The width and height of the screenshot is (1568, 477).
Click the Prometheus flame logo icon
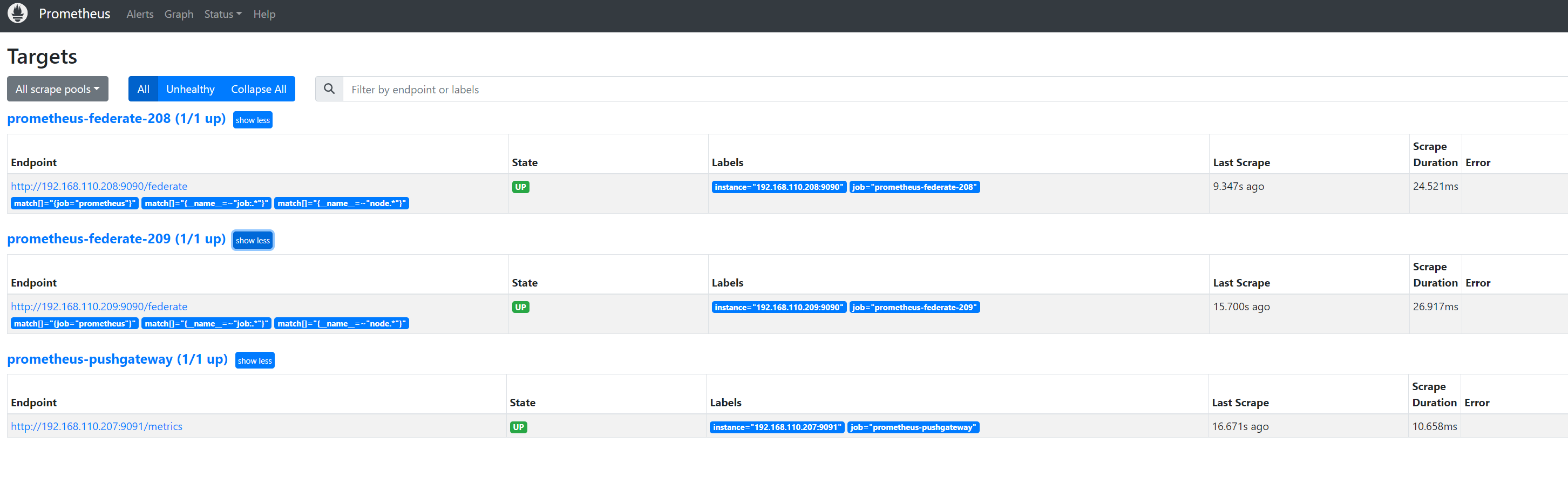[x=17, y=13]
